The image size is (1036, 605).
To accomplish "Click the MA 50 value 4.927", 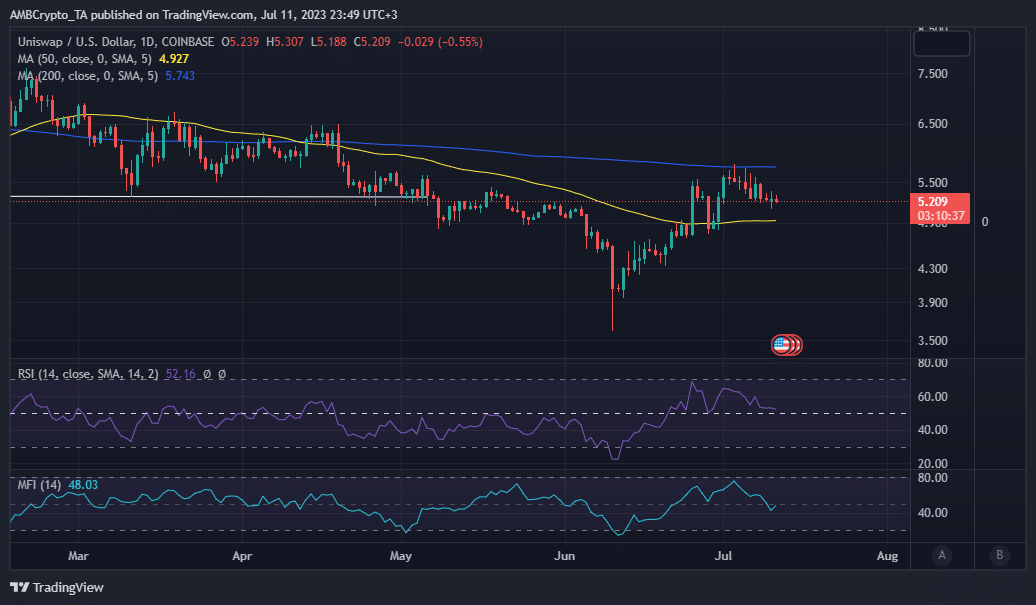I will point(174,59).
